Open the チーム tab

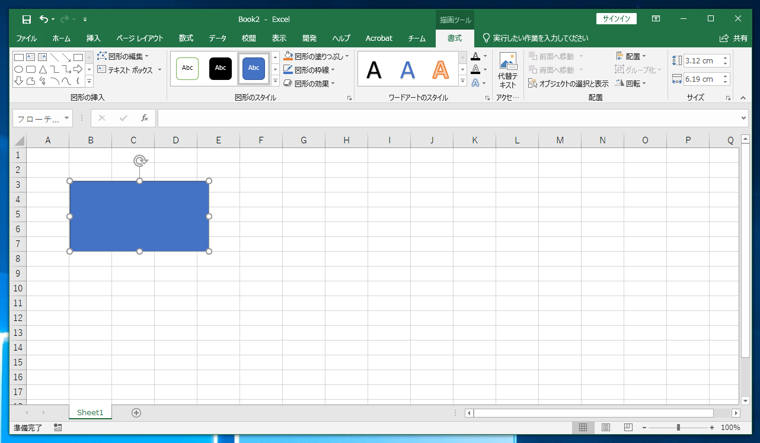pos(416,38)
